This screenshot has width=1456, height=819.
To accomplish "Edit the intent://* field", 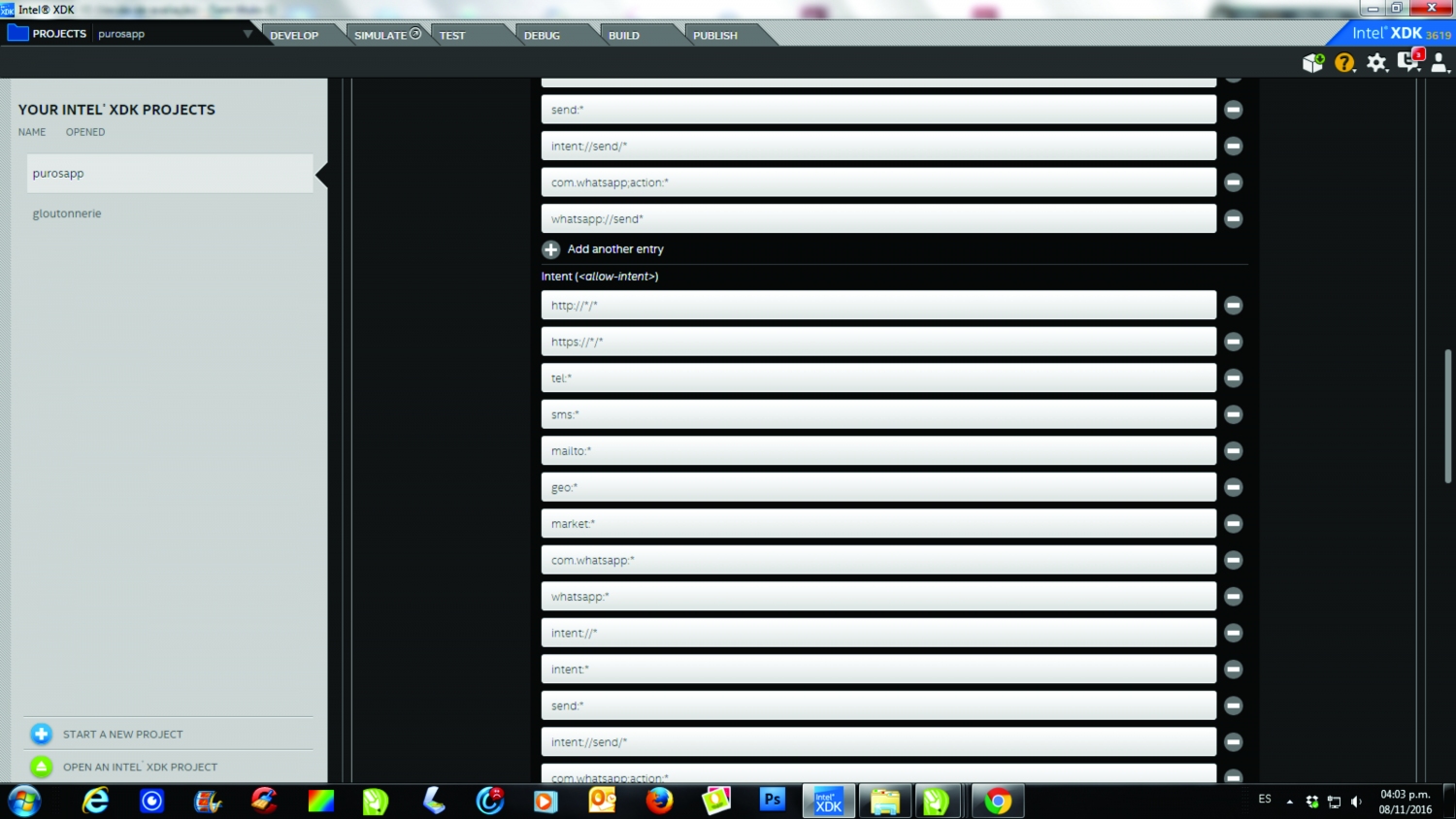I will 878,633.
